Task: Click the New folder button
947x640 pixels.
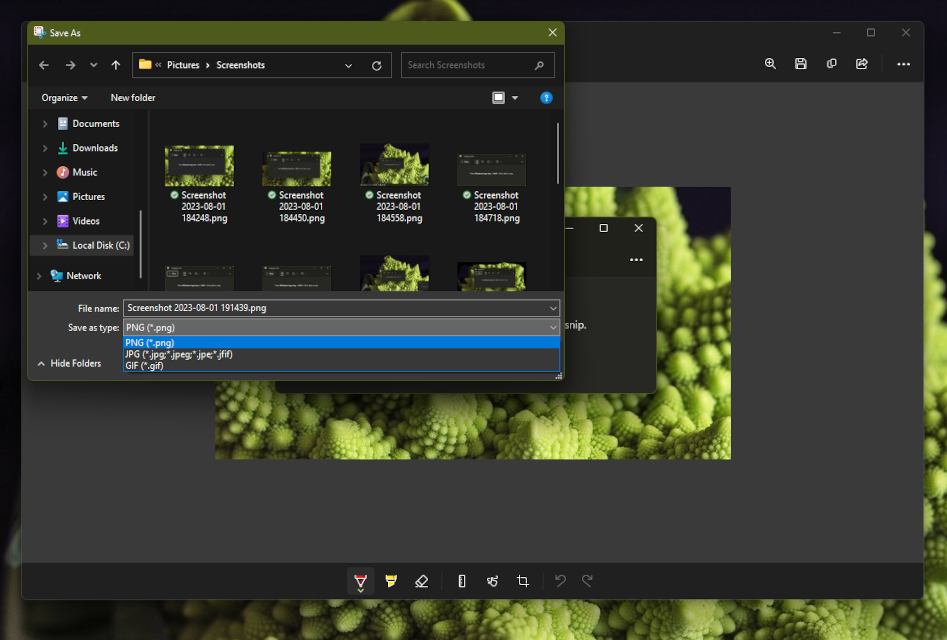Action: point(133,98)
